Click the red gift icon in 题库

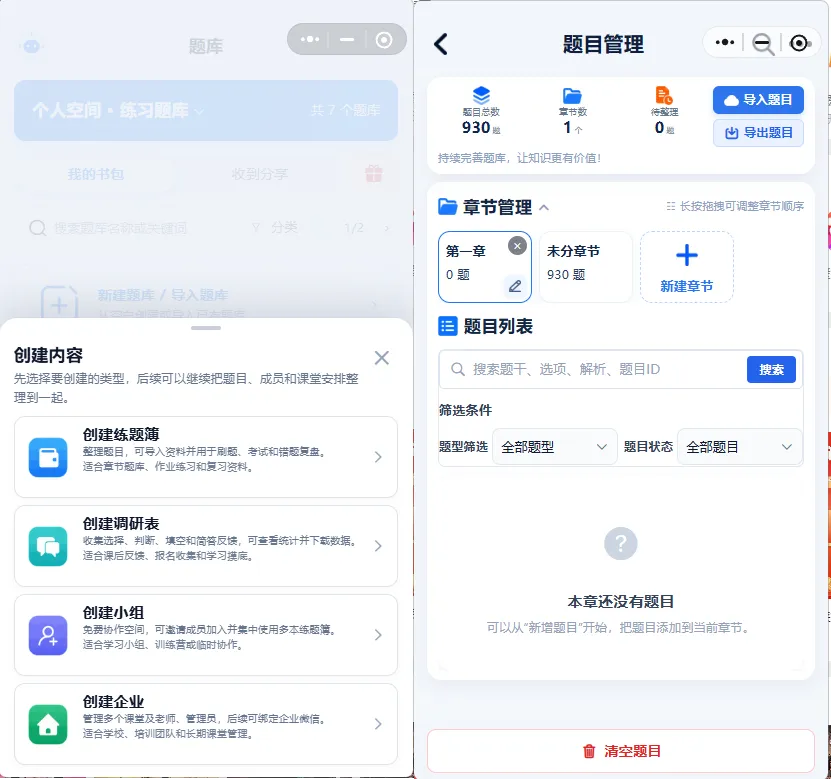pos(374,173)
